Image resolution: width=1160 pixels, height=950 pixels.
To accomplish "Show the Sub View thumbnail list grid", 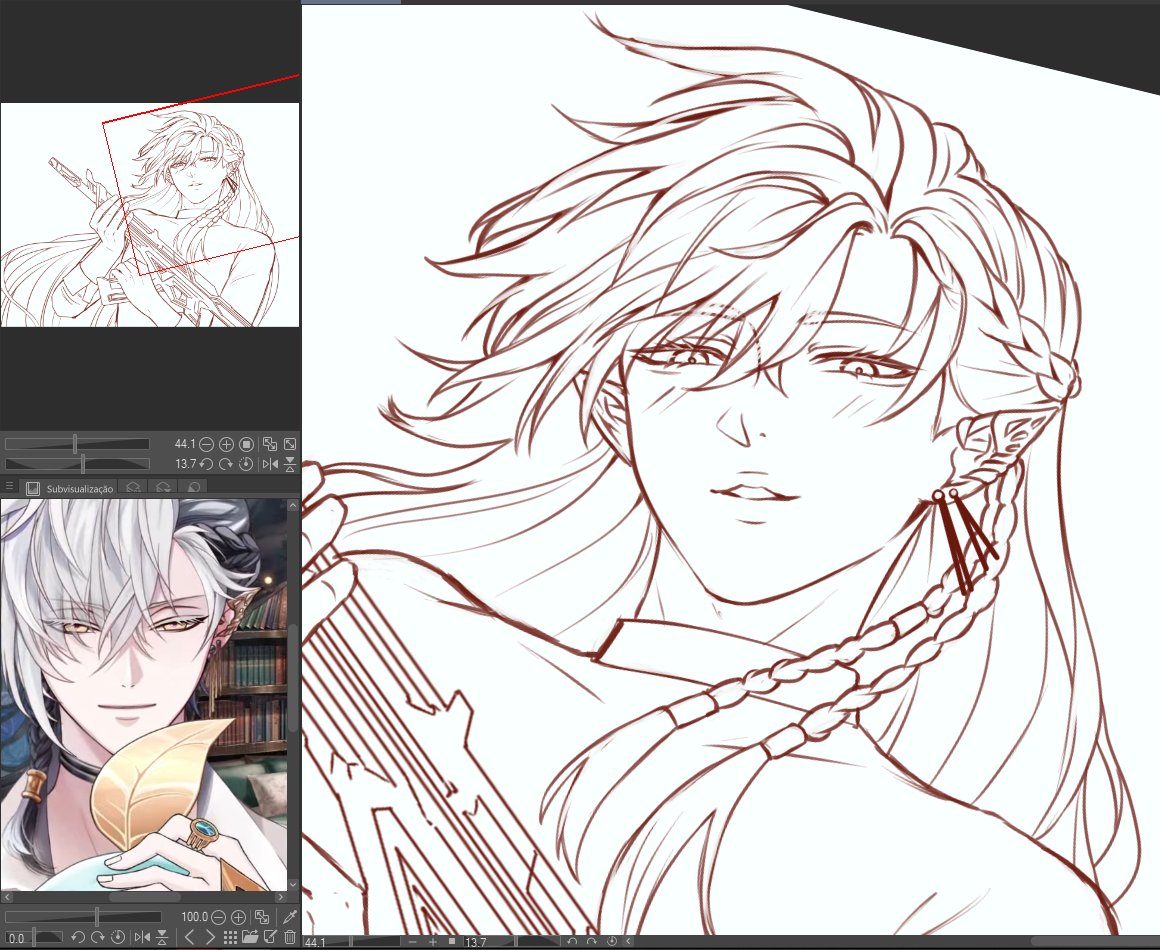I will click(x=228, y=937).
